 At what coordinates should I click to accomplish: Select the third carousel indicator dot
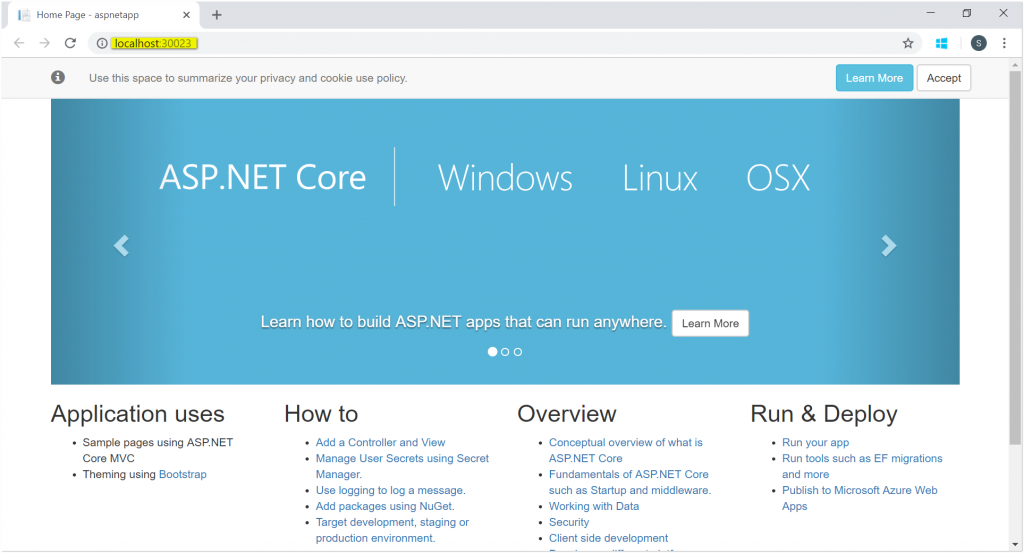pyautogui.click(x=518, y=352)
